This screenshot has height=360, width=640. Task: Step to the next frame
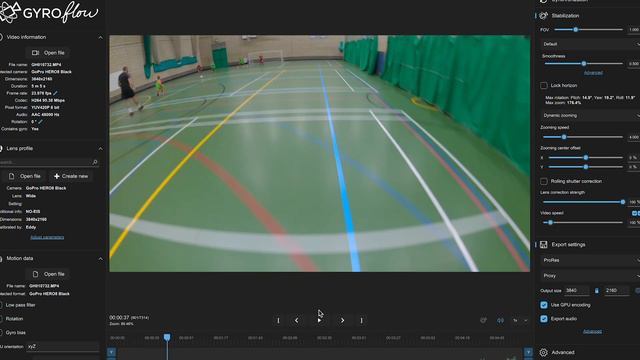[x=342, y=320]
